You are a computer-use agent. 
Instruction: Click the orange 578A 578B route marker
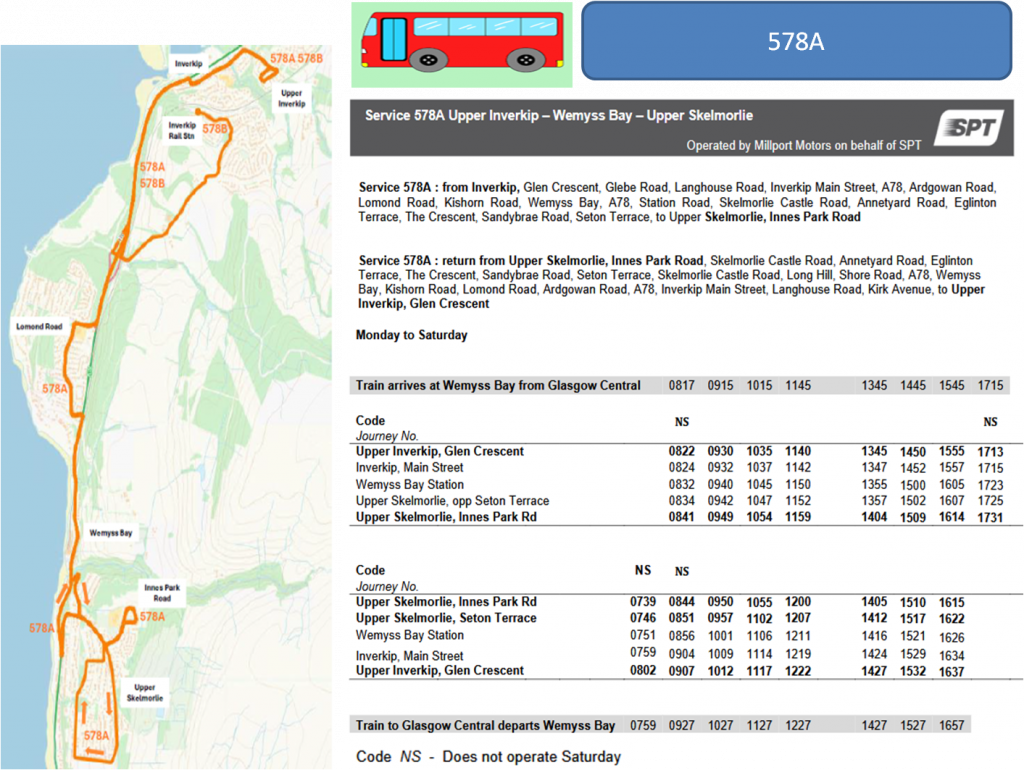point(296,58)
